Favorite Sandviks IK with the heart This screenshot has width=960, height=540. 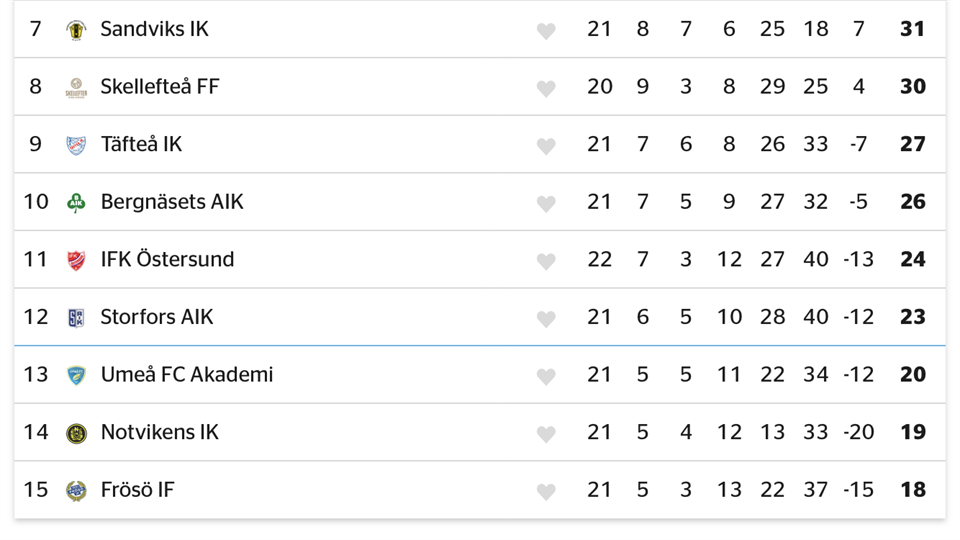coord(546,31)
